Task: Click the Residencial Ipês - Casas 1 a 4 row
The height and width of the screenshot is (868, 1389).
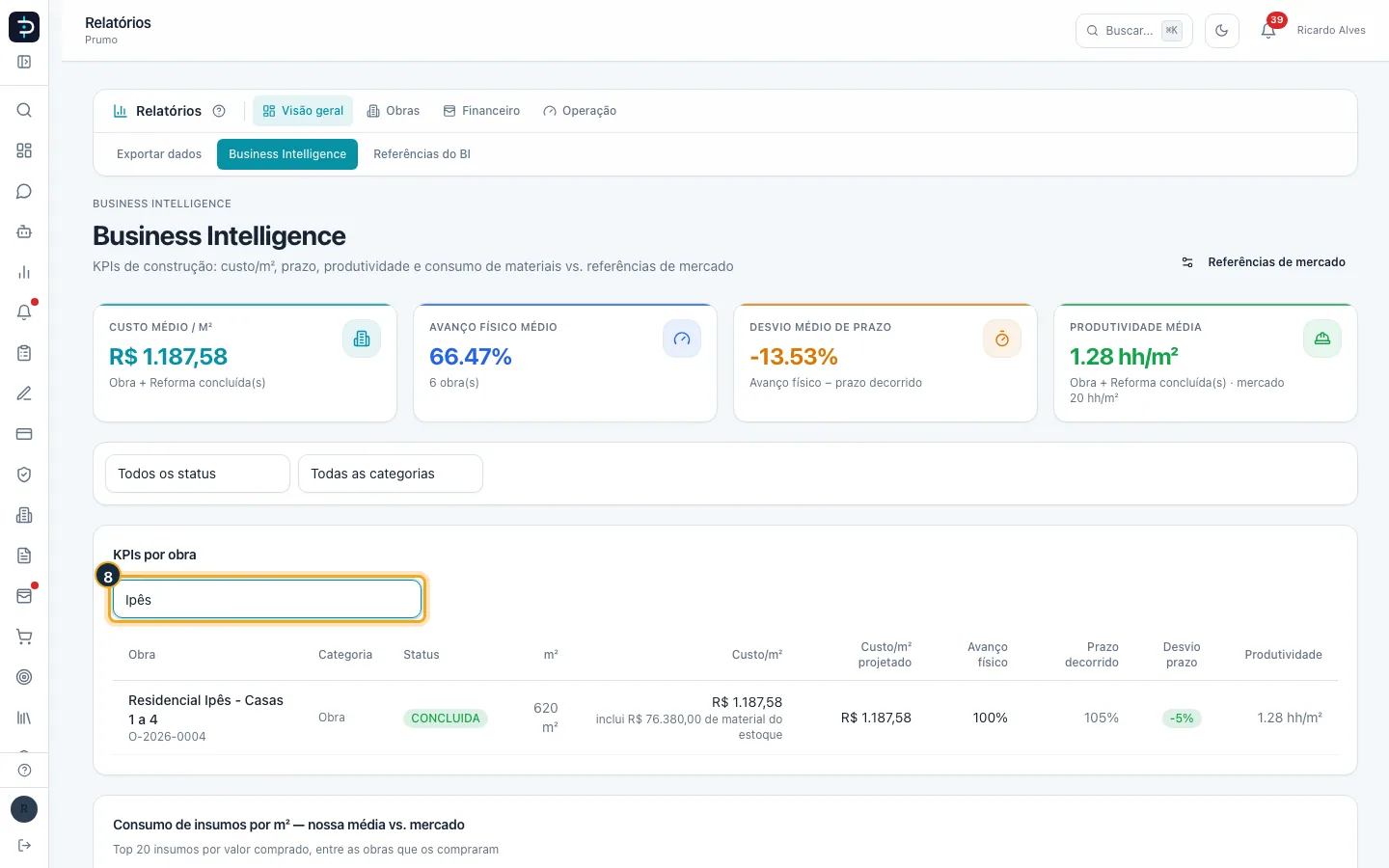Action: 725,718
